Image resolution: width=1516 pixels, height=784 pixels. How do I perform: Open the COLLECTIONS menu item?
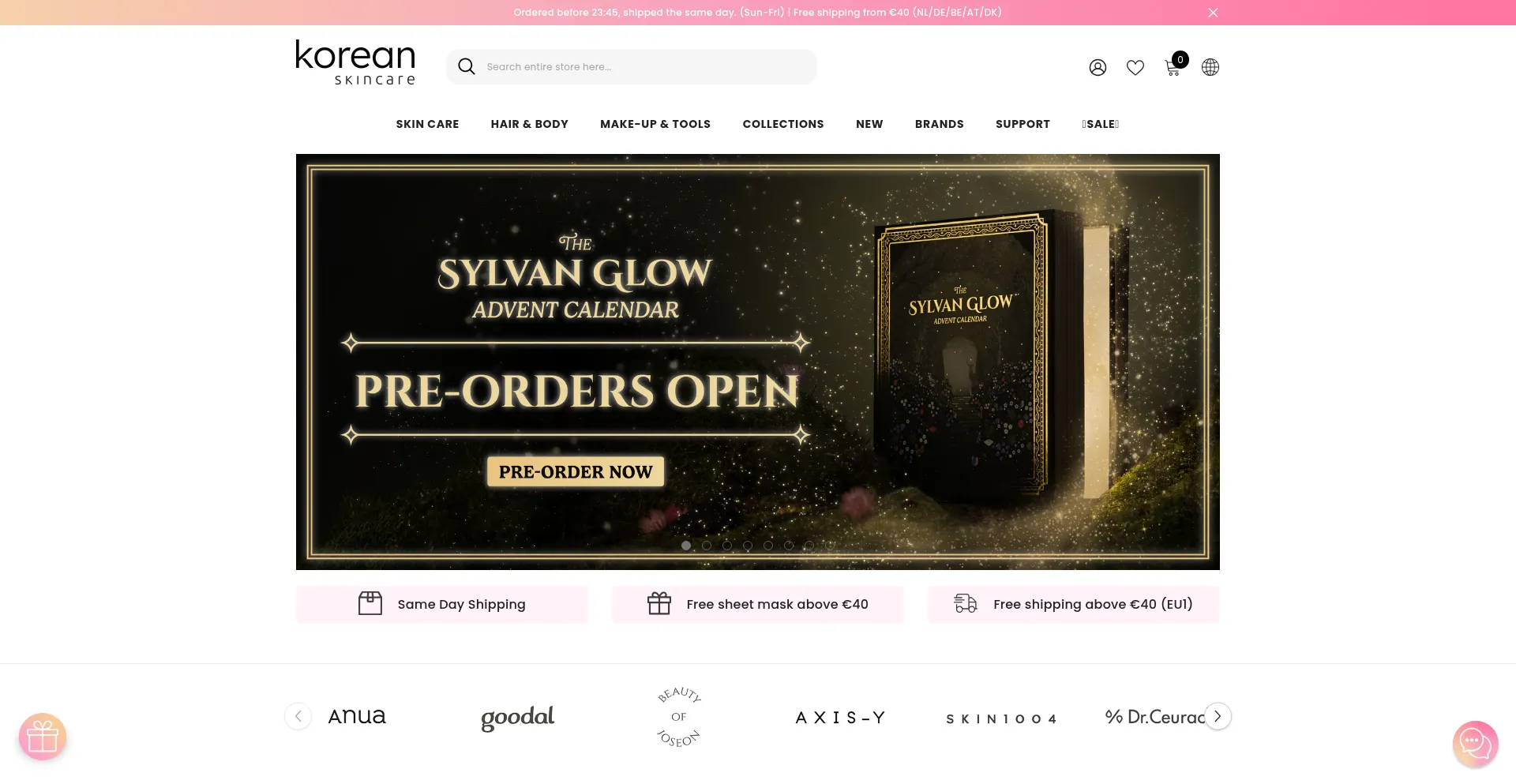(783, 124)
